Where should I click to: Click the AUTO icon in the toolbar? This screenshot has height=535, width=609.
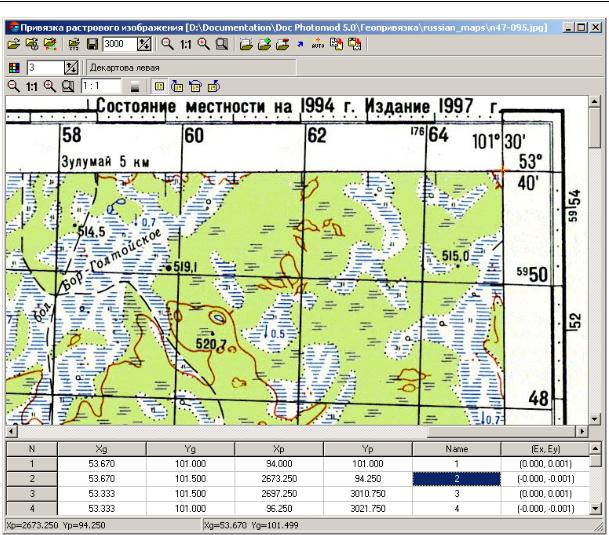pos(318,44)
